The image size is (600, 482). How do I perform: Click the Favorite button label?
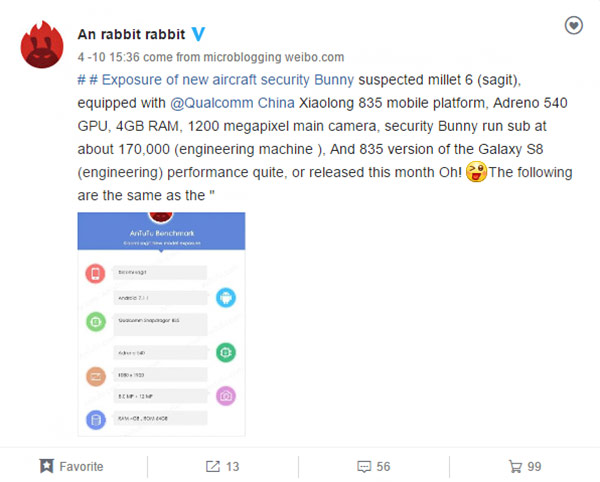click(x=81, y=466)
